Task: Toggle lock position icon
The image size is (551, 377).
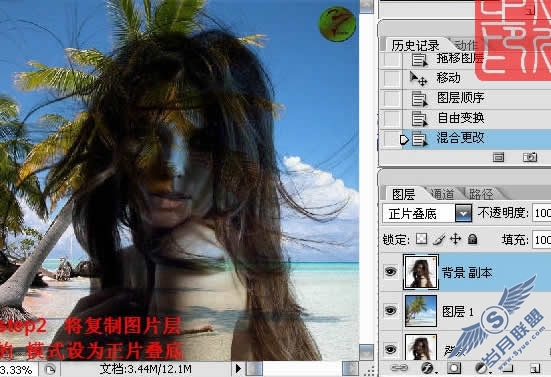Action: pyautogui.click(x=455, y=239)
